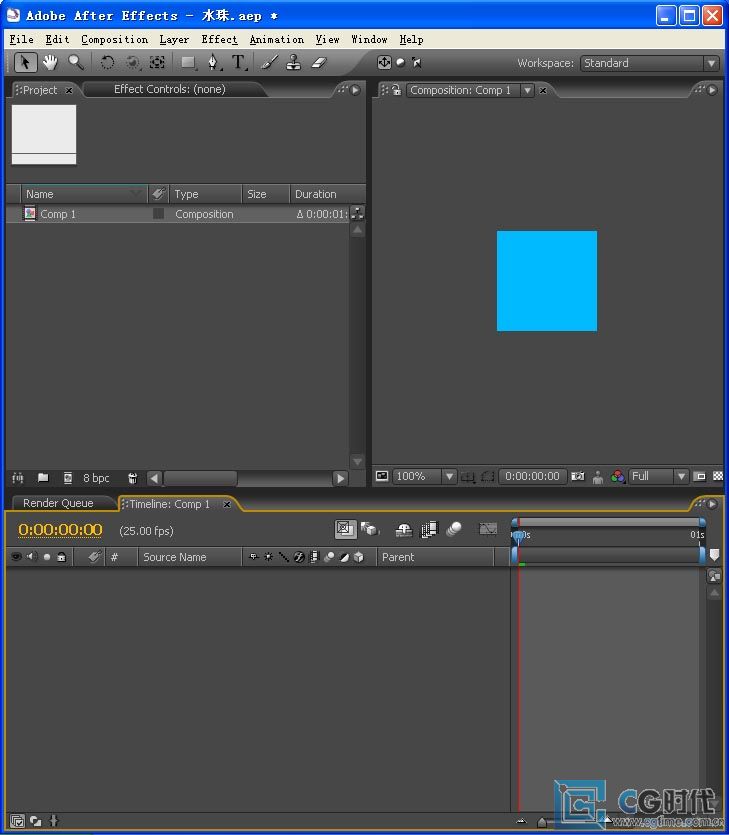Select the Zoom magnifier tool
The height and width of the screenshot is (835, 729).
pyautogui.click(x=76, y=63)
